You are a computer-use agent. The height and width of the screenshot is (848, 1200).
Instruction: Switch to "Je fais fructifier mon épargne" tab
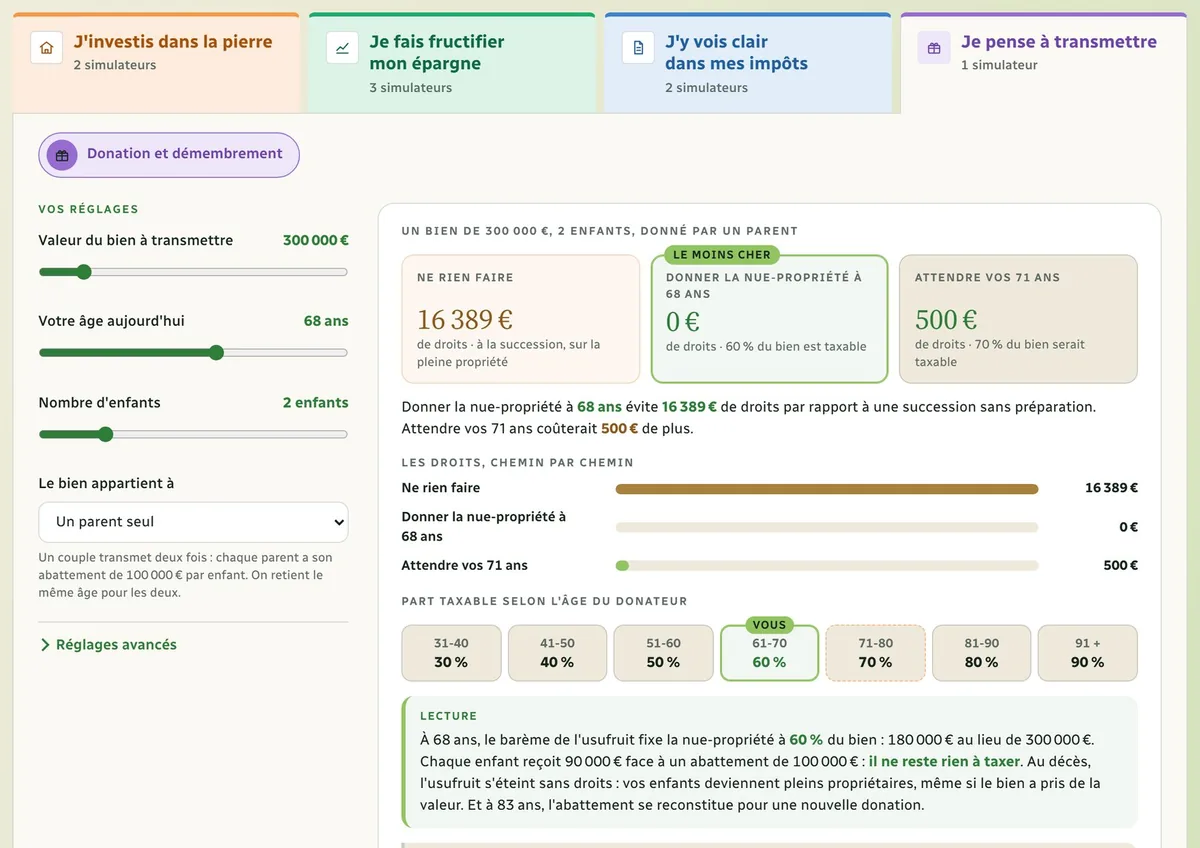[x=452, y=63]
